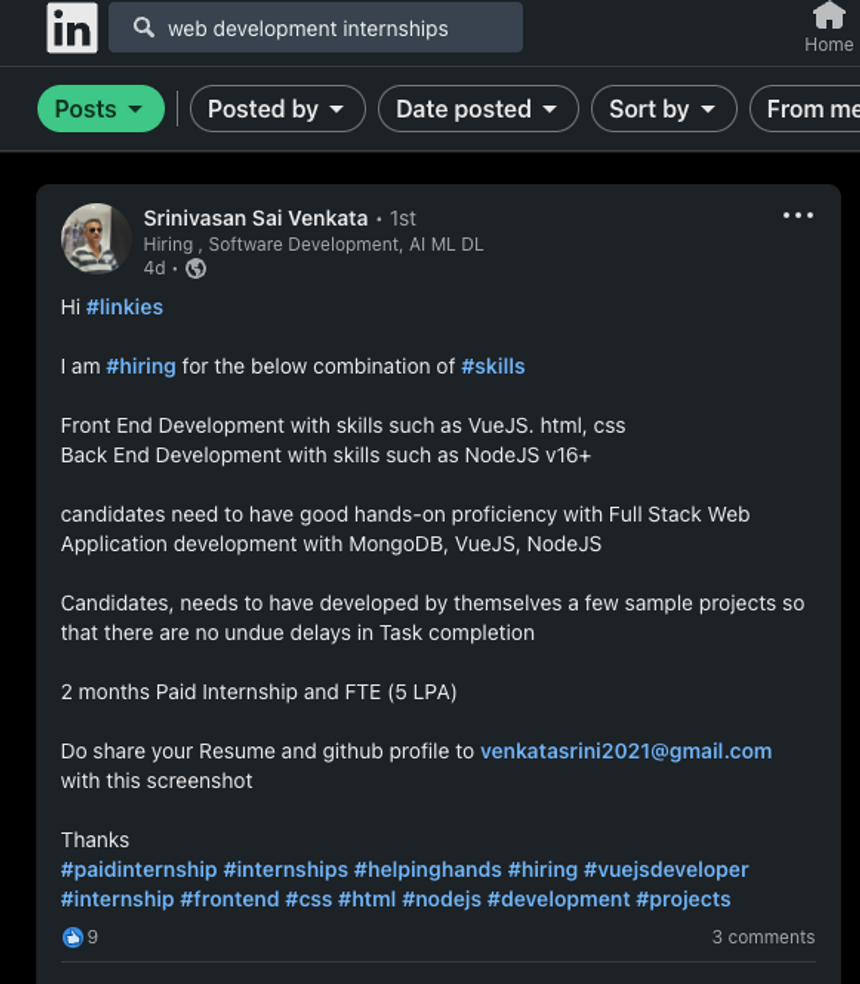Open the venkatasrini2021@gmail.com email link
The image size is (860, 984).
pos(626,751)
